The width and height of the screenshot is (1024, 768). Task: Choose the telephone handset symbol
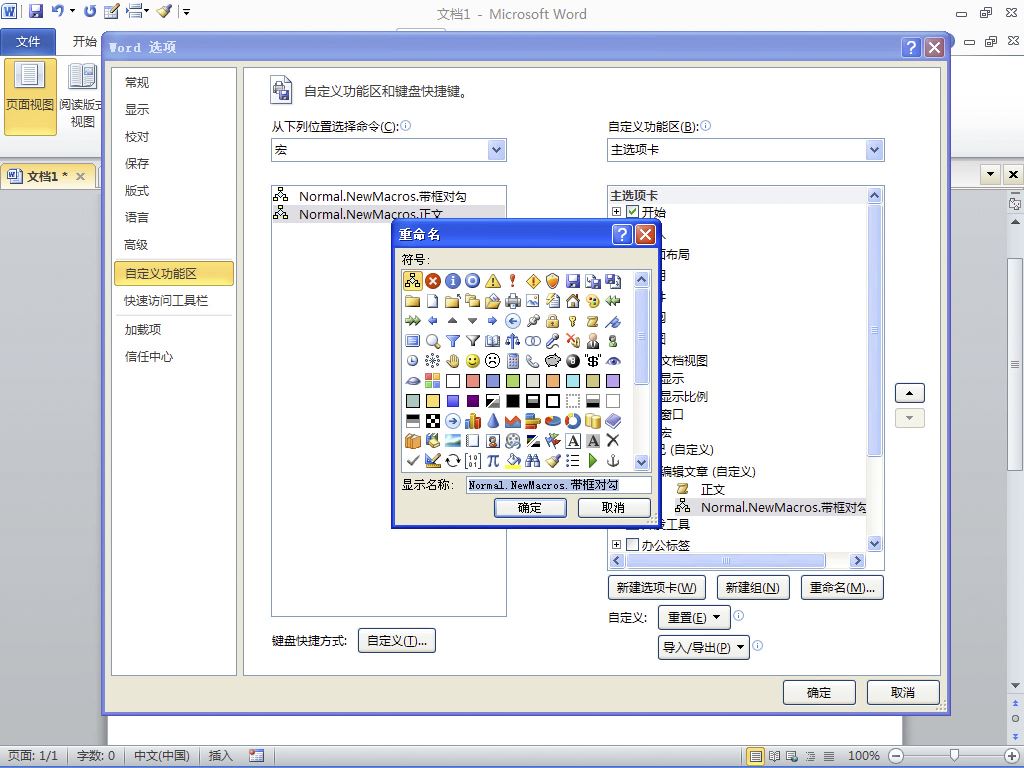click(x=533, y=360)
